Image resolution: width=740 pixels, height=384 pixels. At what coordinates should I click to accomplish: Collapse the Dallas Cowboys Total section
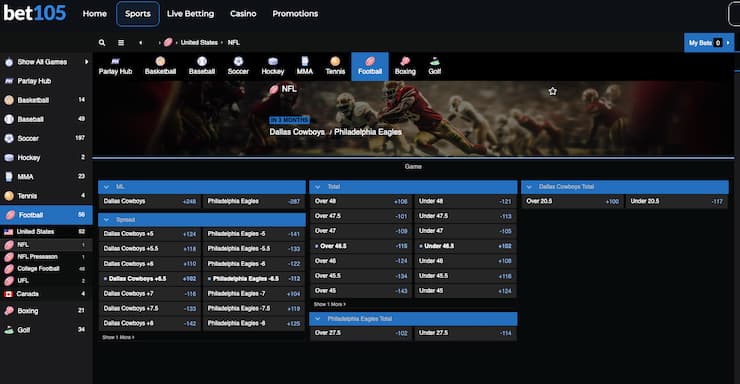click(x=529, y=187)
